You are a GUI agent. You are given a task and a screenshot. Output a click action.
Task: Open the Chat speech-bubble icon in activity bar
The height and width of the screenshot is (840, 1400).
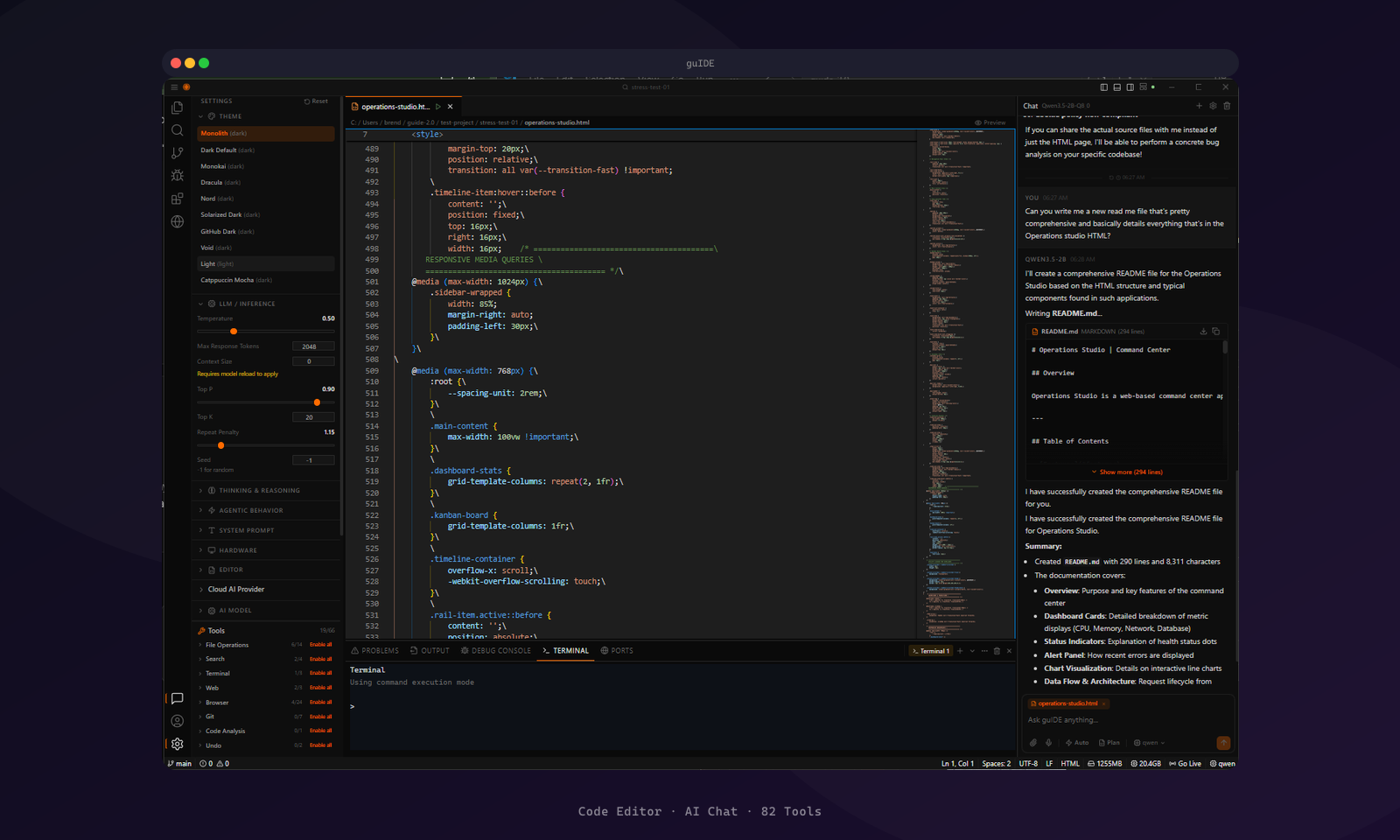[178, 698]
